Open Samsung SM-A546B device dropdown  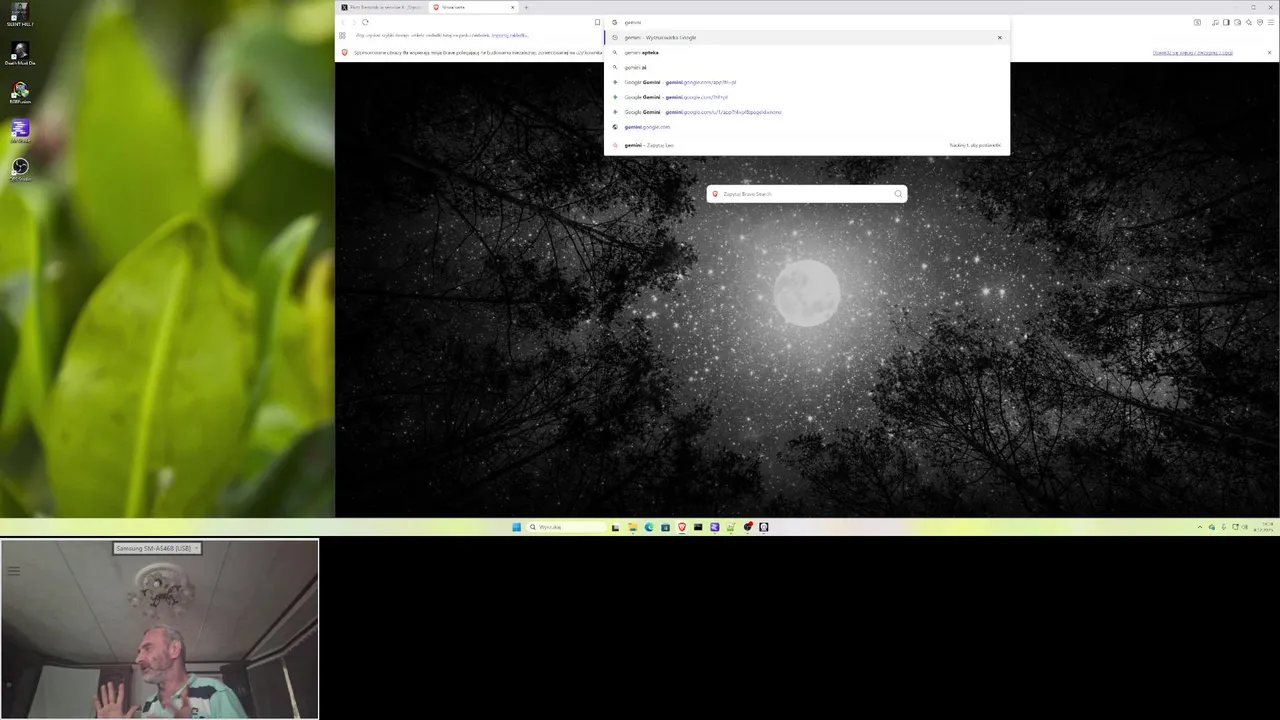pyautogui.click(x=158, y=548)
